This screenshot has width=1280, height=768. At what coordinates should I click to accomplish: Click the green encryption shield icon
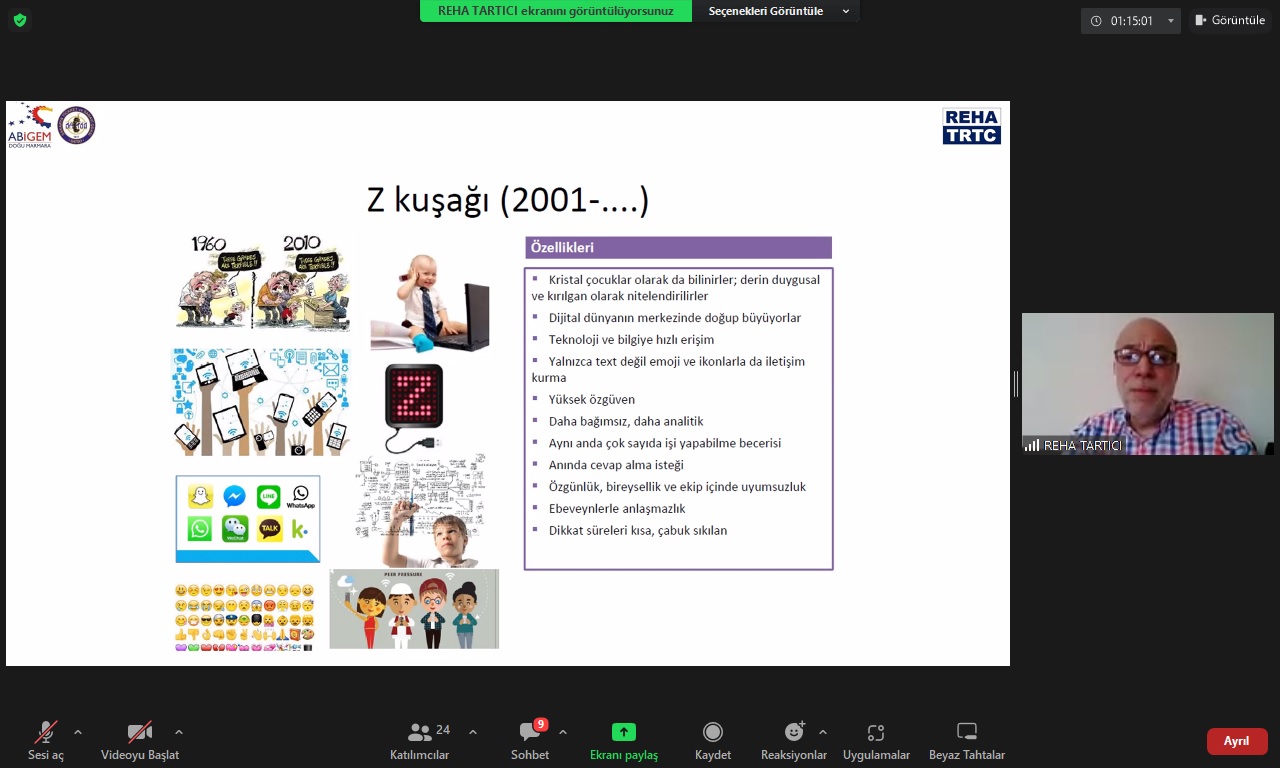[20, 20]
